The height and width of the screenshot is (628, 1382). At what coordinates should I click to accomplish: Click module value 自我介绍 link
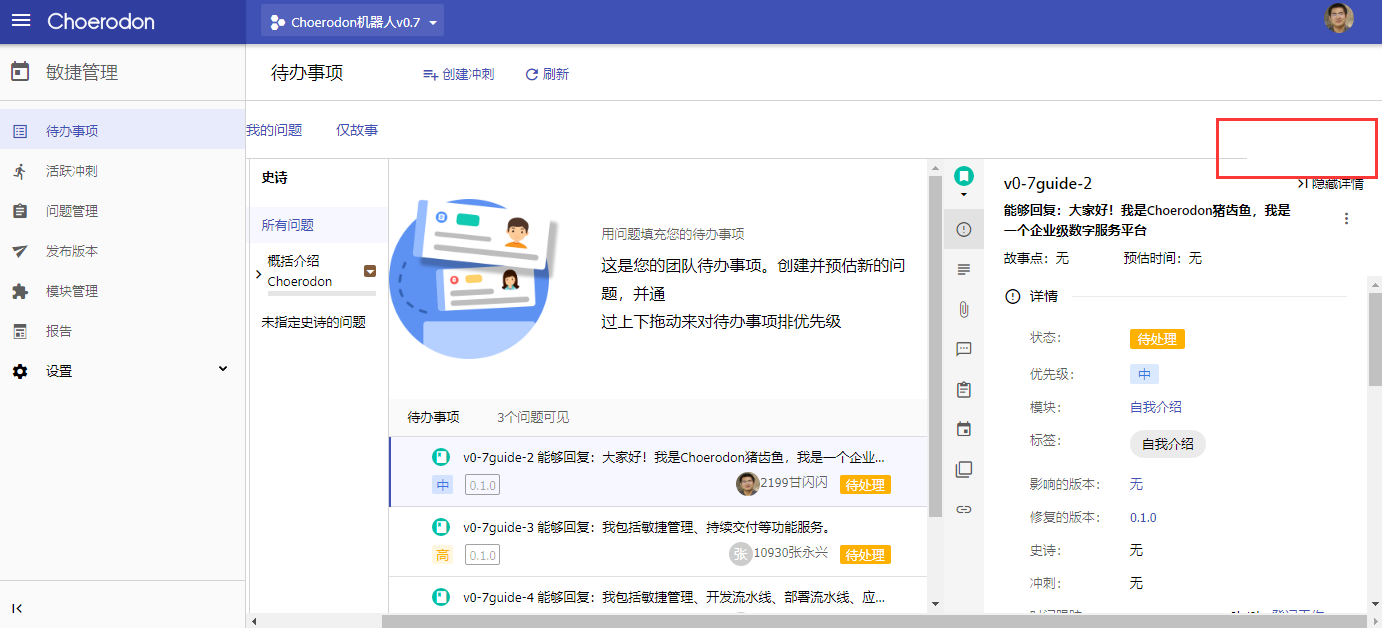click(1156, 407)
